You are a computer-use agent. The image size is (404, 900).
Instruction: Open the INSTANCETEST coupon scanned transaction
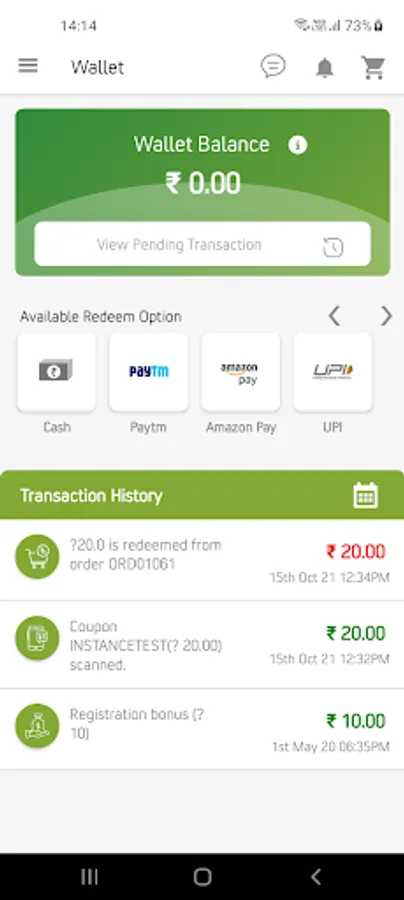(x=202, y=645)
